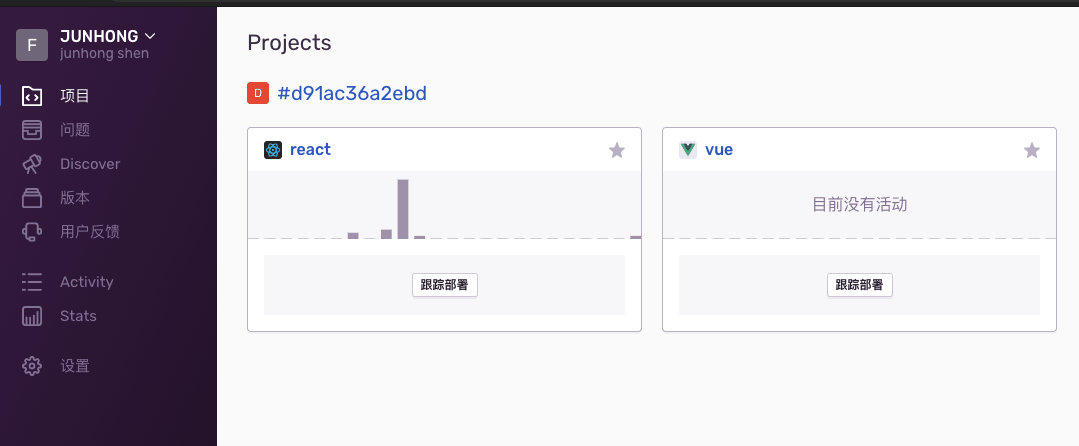This screenshot has width=1079, height=446.
Task: Open the vue project link
Action: (x=719, y=150)
